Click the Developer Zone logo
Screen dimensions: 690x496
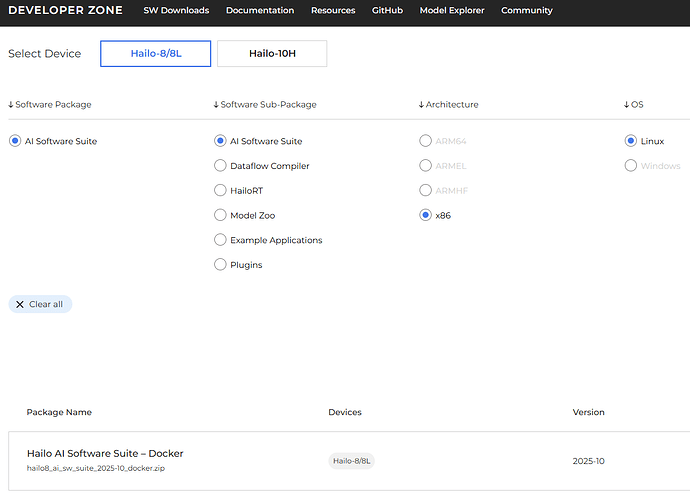pyautogui.click(x=65, y=10)
